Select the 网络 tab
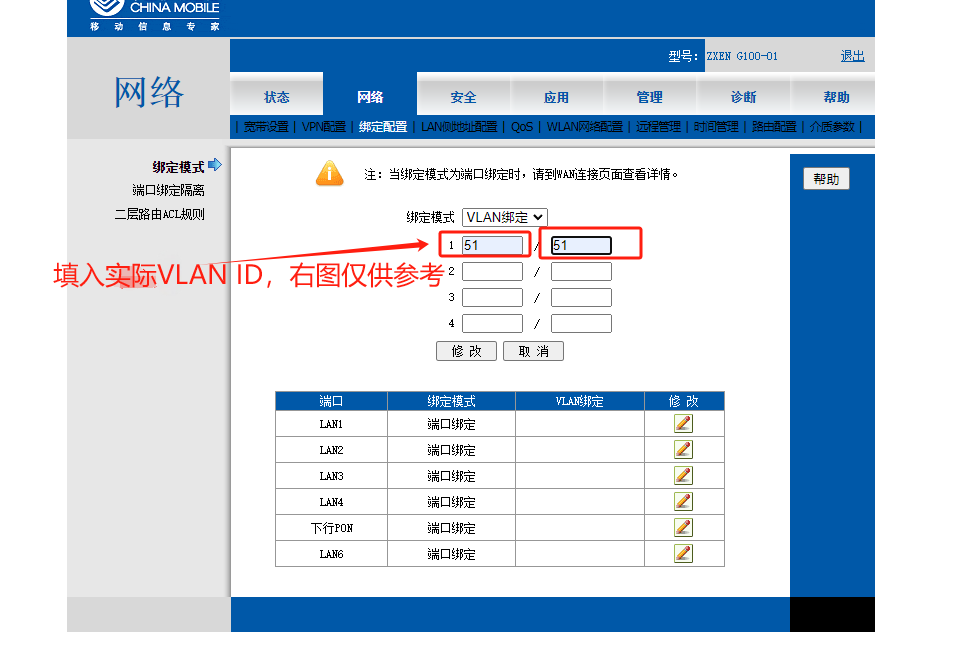Image resolution: width=957 pixels, height=656 pixels. (370, 97)
